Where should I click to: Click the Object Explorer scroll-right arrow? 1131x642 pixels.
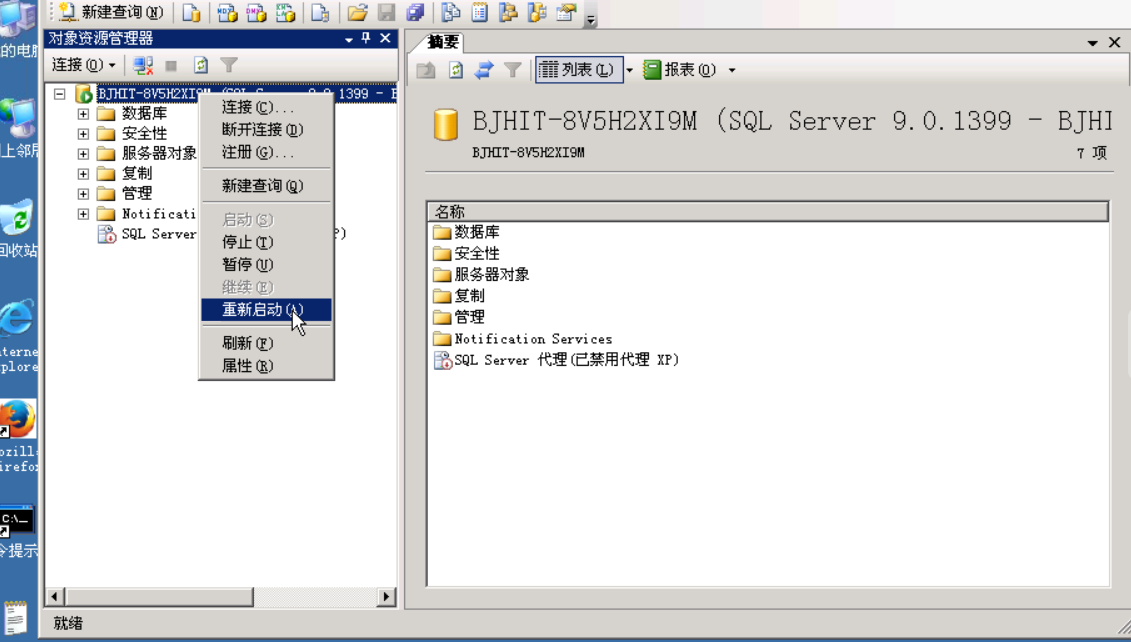coord(387,597)
